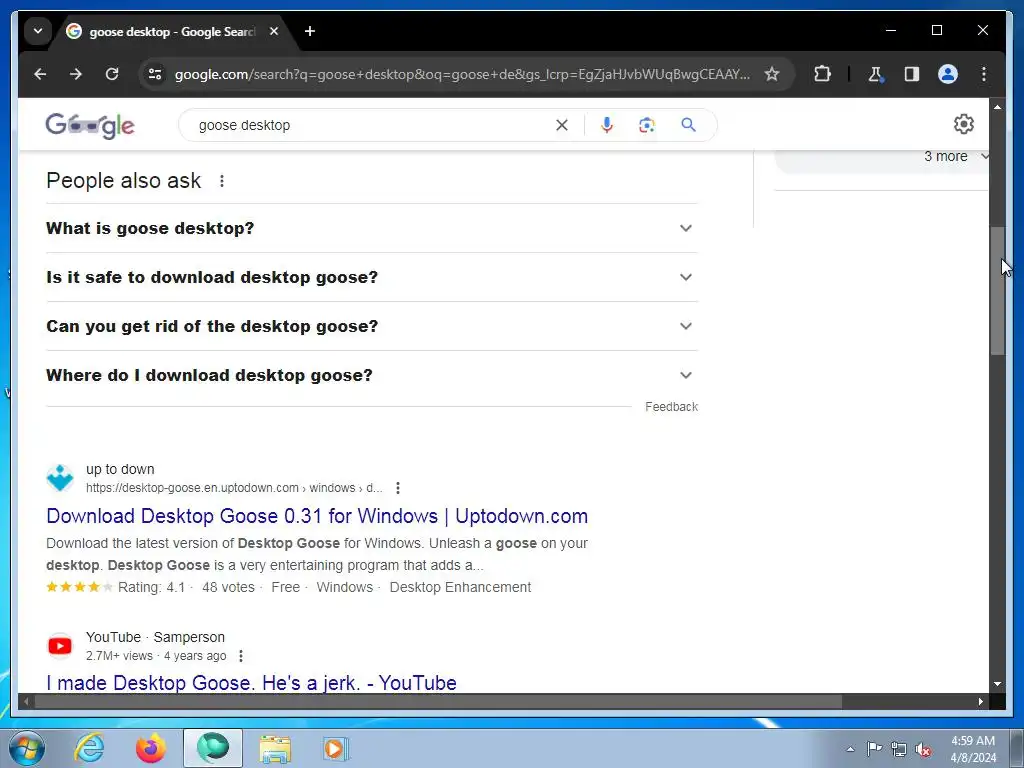Click the YouTube favicon in results
The height and width of the screenshot is (768, 1024).
point(60,646)
